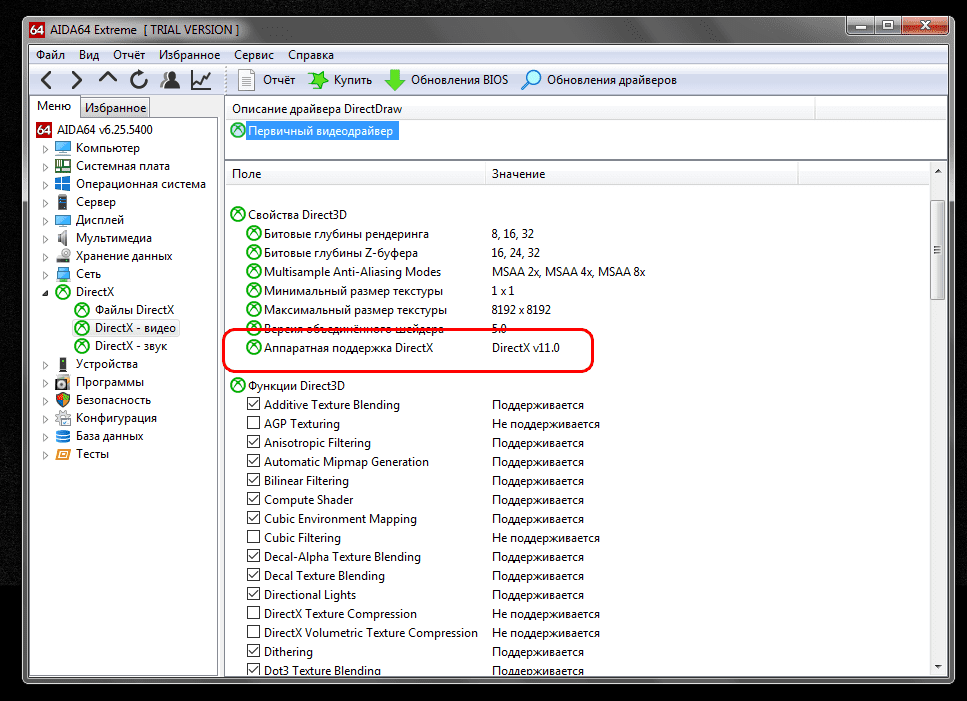The width and height of the screenshot is (967, 701).
Task: Expand the Программы node arrow
Action: click(45, 383)
